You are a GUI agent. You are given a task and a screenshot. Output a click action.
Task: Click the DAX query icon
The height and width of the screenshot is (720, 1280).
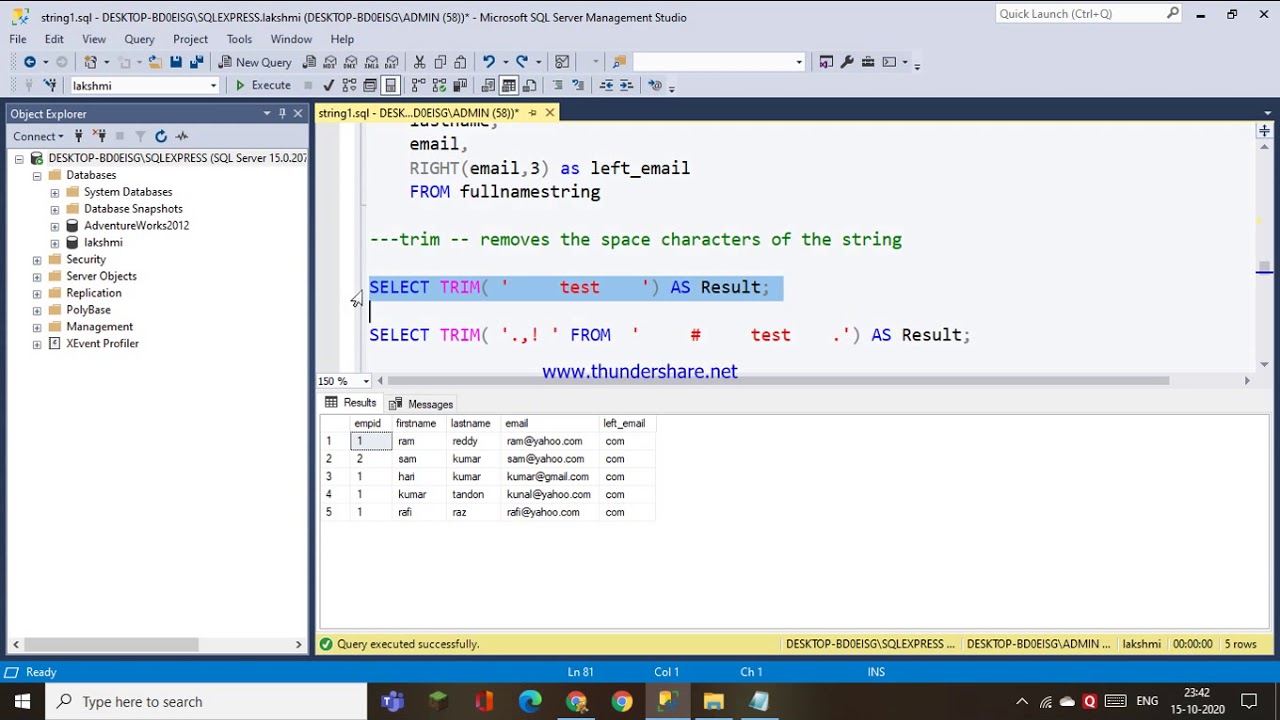coord(392,62)
